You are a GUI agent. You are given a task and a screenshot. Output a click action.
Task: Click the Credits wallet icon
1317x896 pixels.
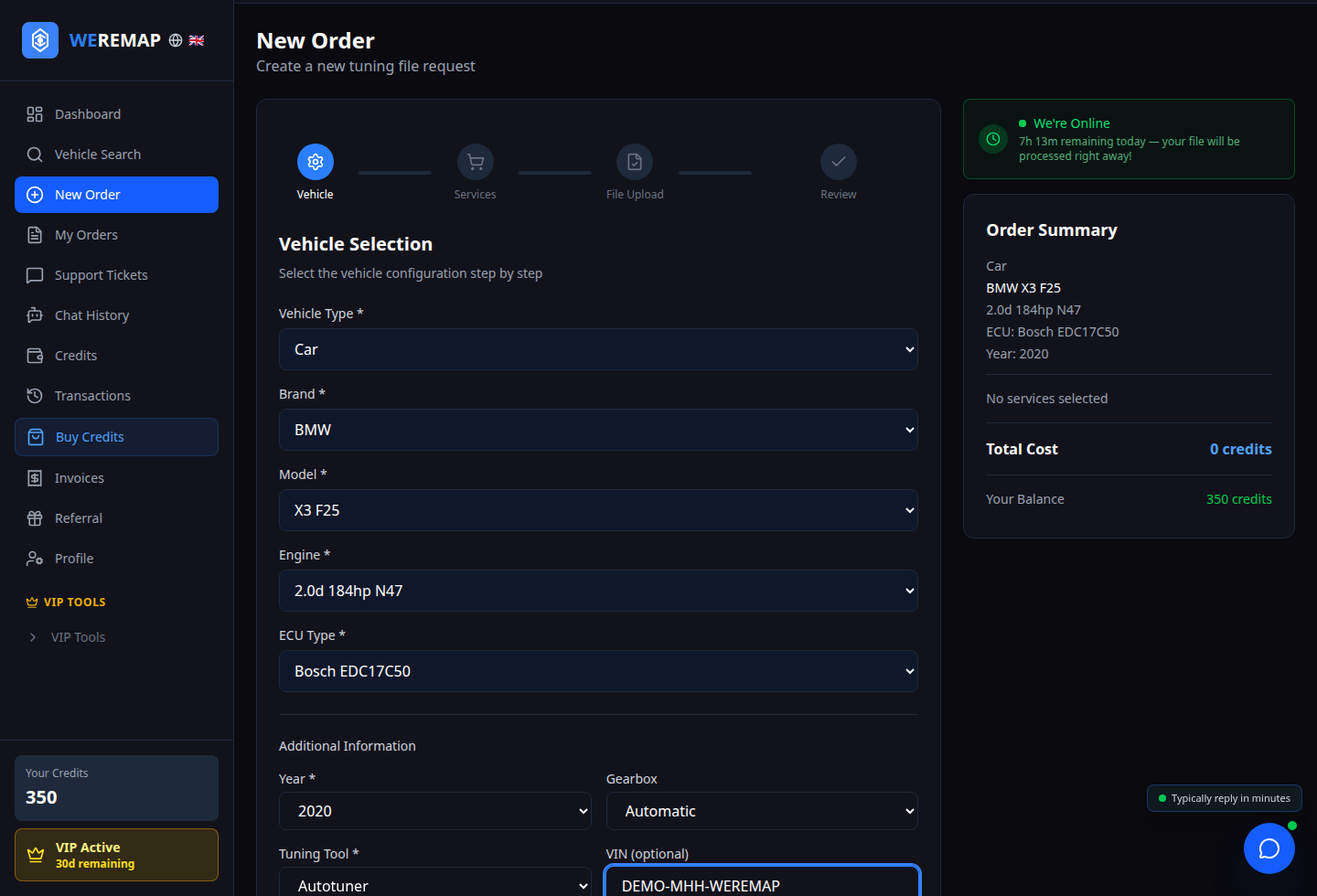pos(35,356)
